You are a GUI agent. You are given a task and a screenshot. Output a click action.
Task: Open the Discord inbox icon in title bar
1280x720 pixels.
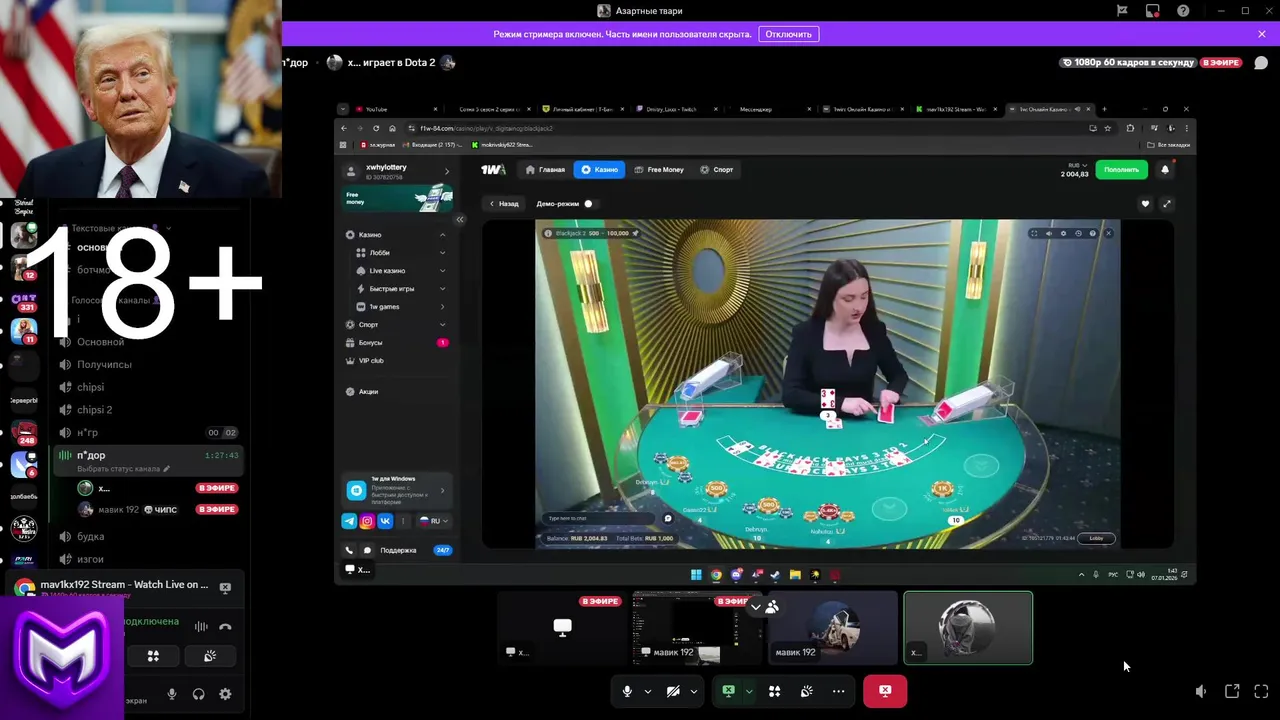point(1153,11)
